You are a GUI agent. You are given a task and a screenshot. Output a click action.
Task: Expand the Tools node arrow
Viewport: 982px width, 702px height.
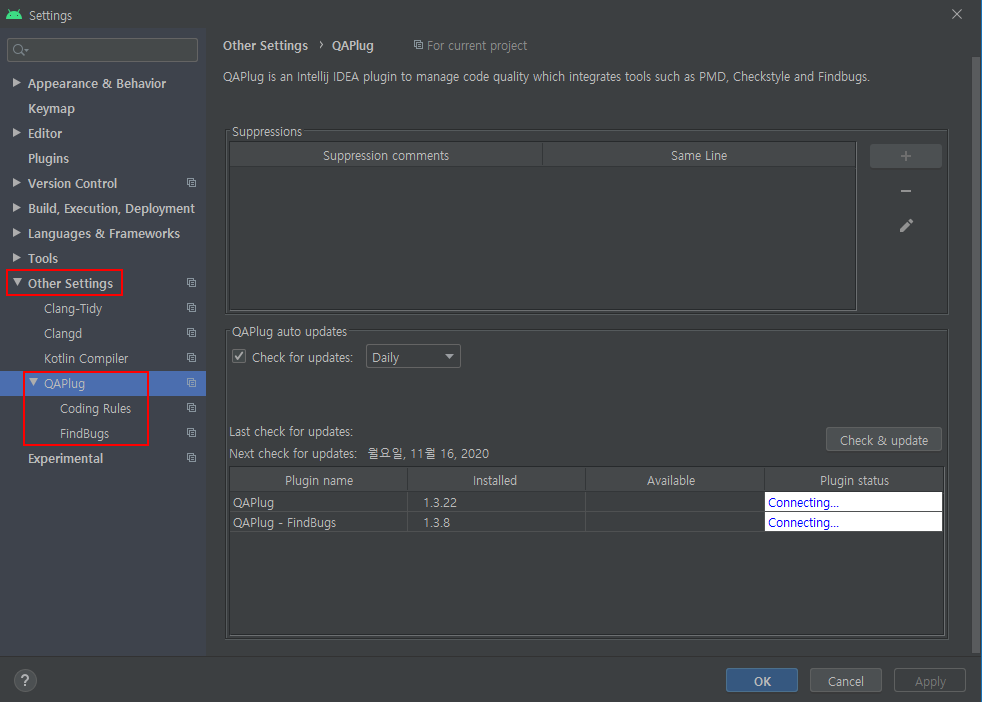click(17, 258)
